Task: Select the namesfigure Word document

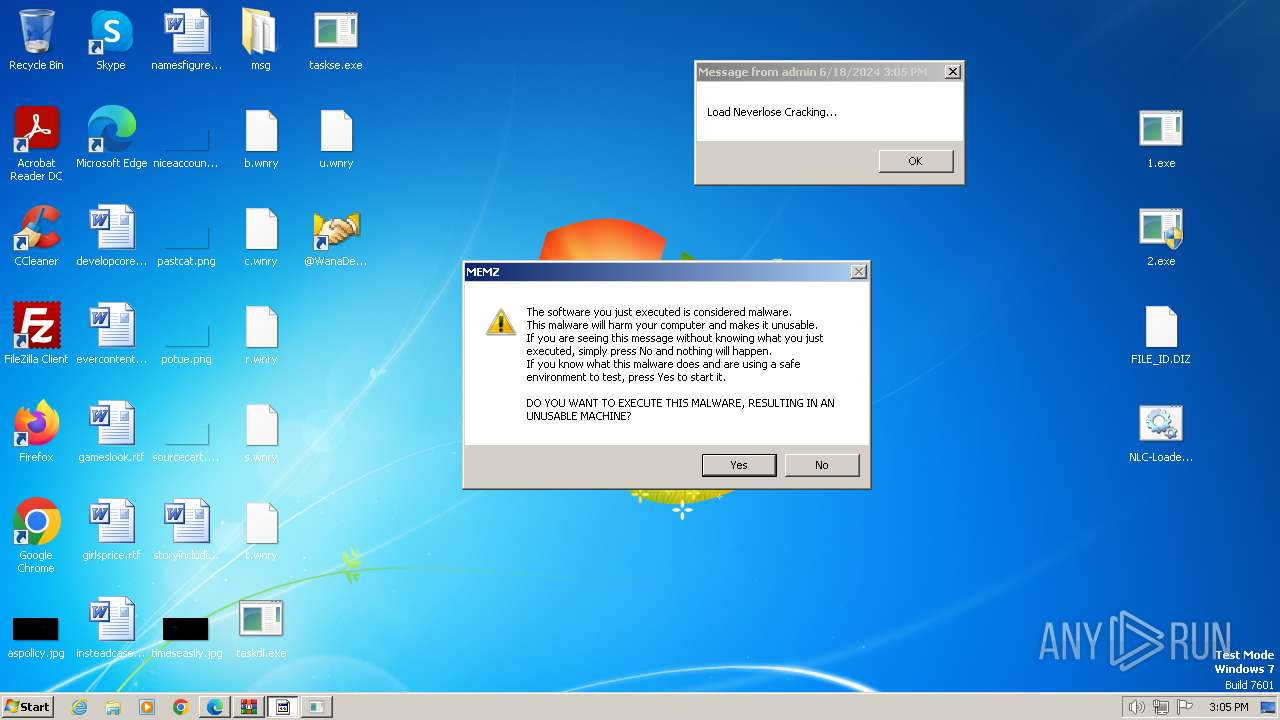Action: tap(186, 41)
